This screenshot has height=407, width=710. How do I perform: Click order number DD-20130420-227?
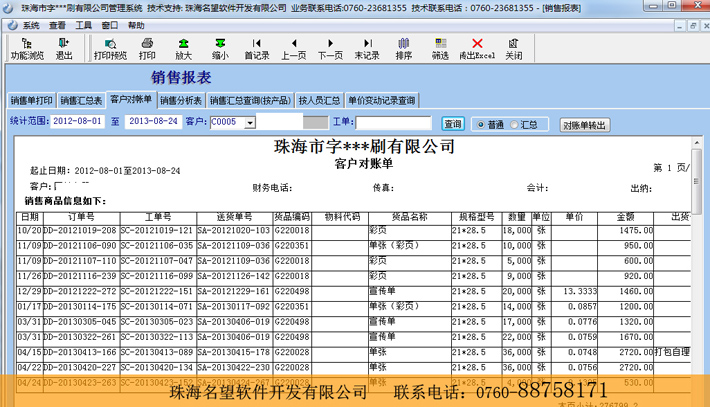(80, 367)
